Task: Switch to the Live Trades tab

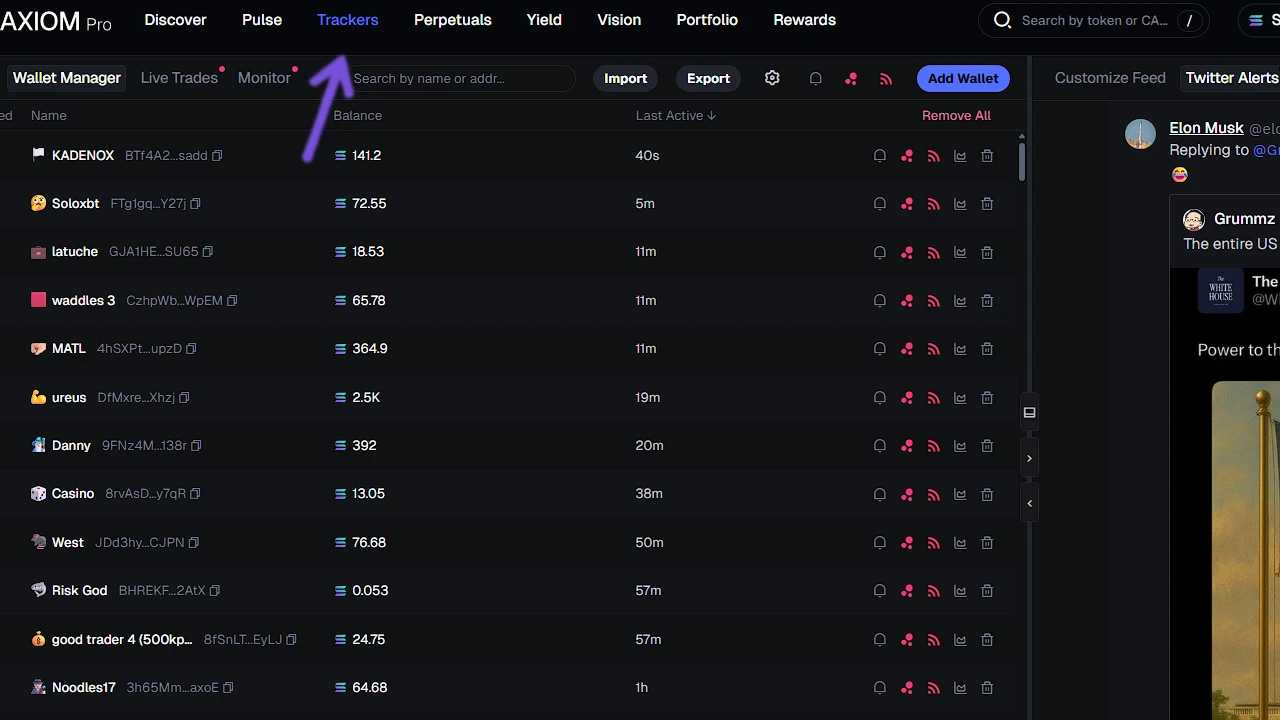Action: (x=179, y=78)
